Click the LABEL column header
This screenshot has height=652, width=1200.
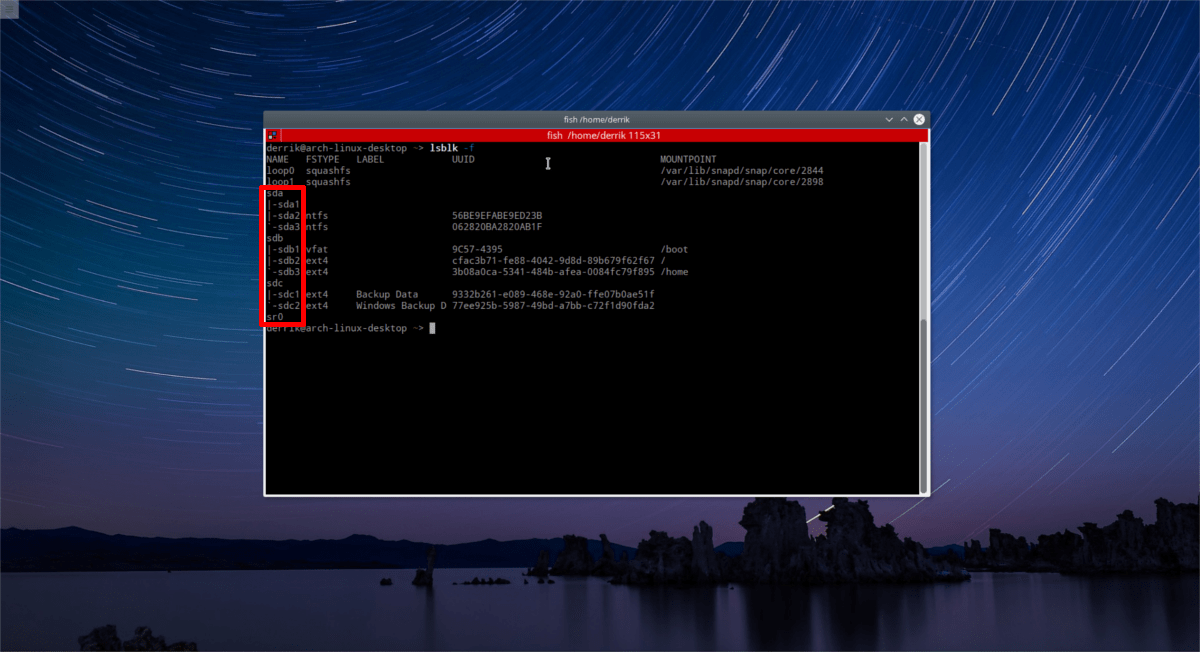click(370, 159)
